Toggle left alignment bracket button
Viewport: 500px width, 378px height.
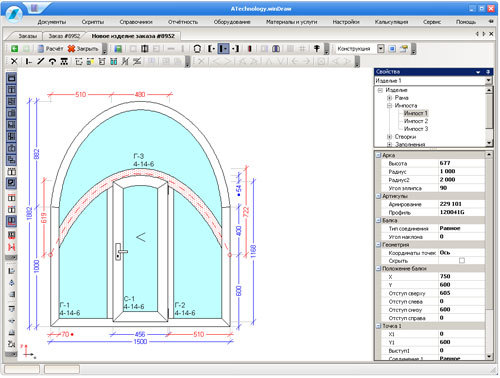(211, 49)
